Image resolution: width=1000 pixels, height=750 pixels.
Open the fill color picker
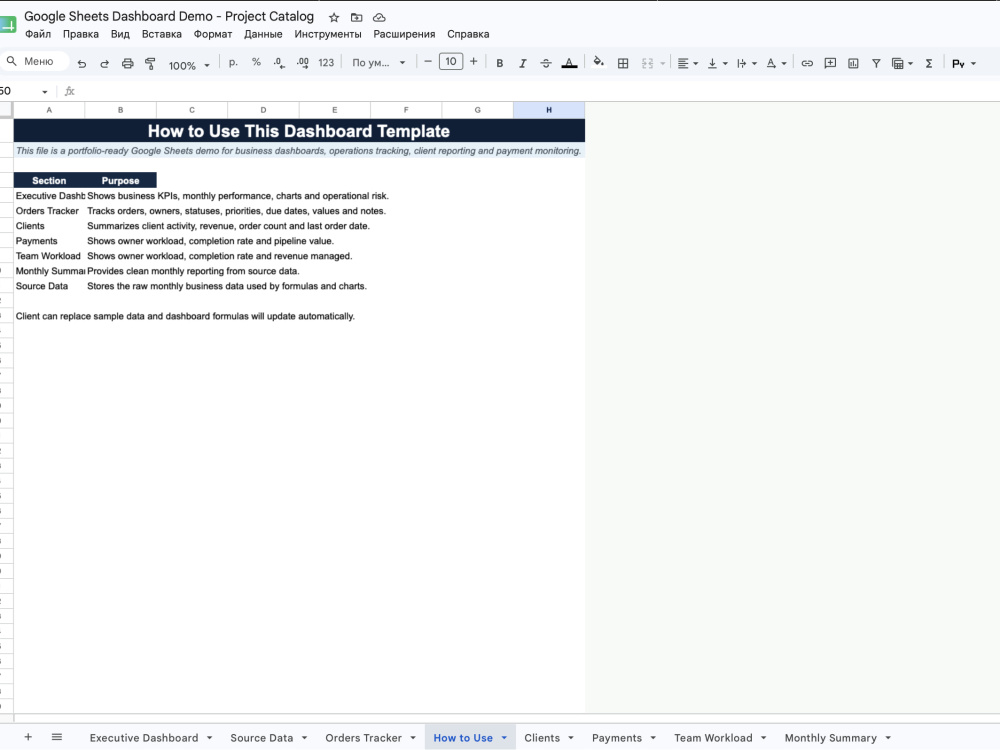point(598,62)
